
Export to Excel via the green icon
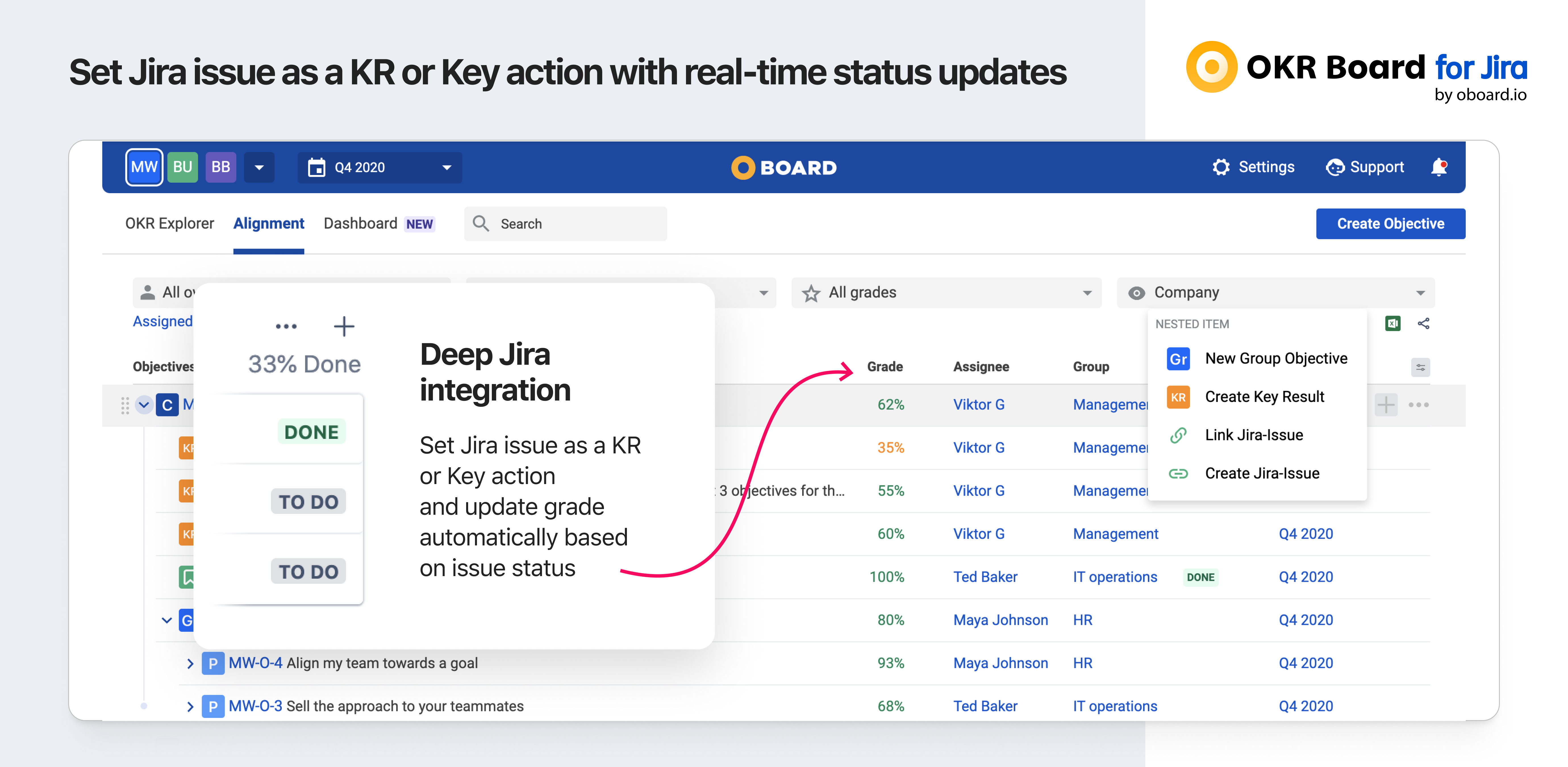pyautogui.click(x=1392, y=323)
